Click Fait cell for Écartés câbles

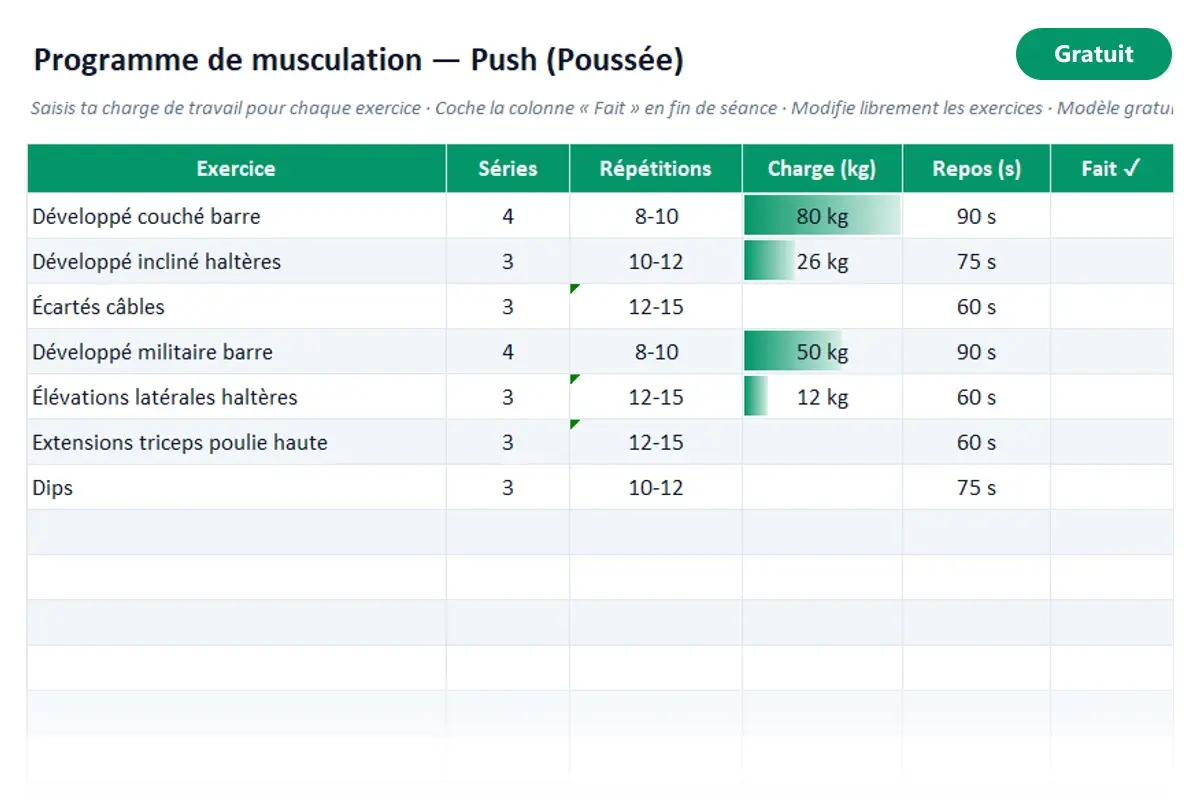pos(1112,306)
